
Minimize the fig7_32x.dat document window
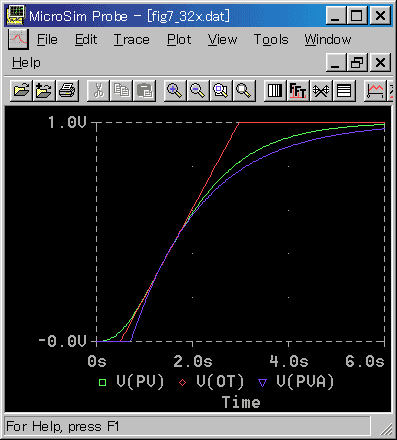[x=335, y=62]
